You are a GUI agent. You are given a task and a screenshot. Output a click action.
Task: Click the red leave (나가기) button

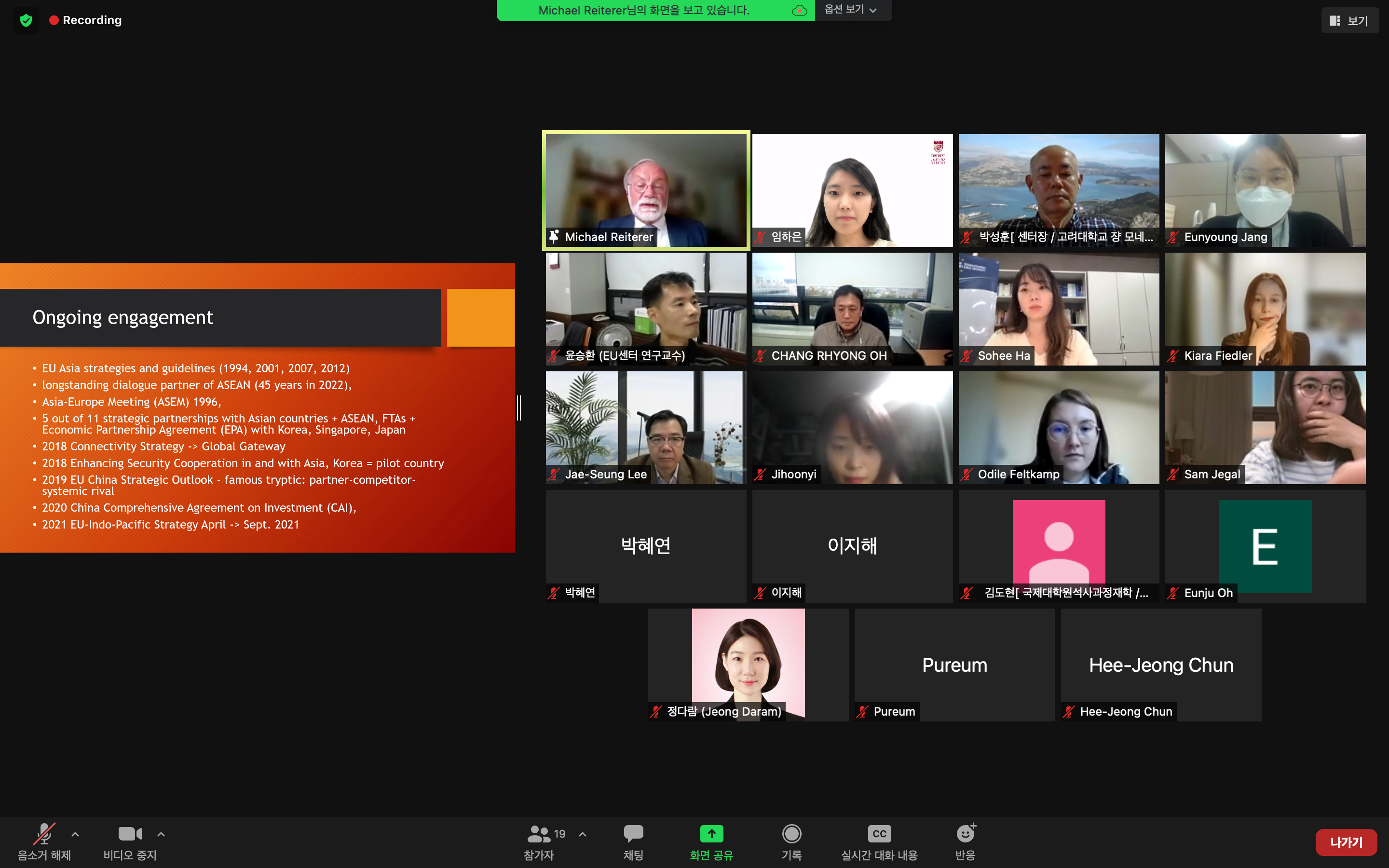click(x=1346, y=842)
